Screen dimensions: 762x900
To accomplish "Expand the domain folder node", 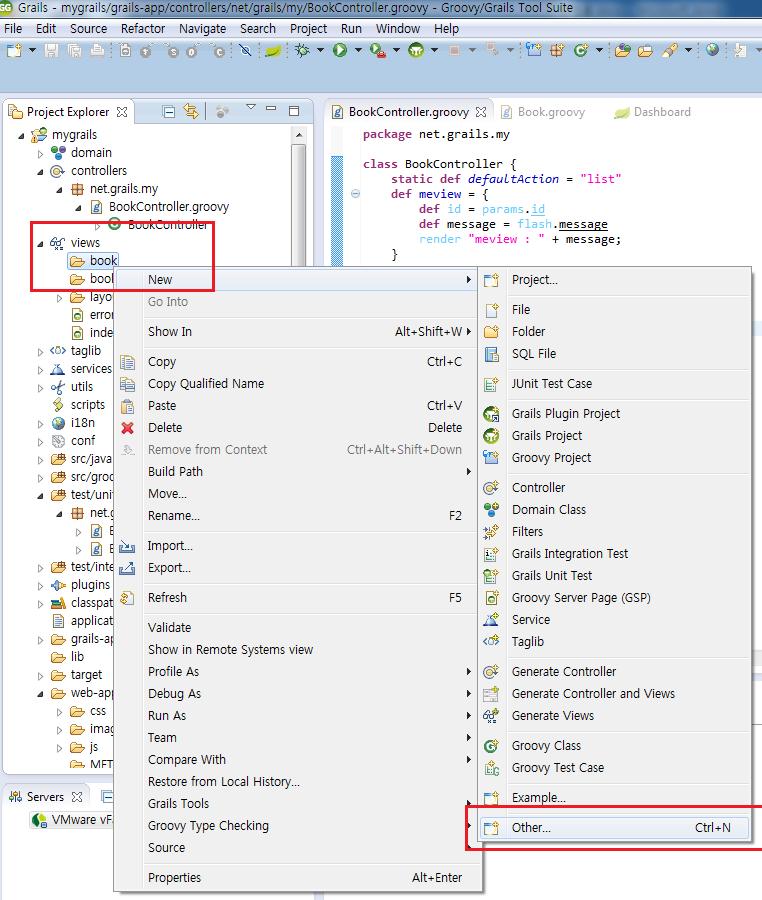I will (40, 154).
